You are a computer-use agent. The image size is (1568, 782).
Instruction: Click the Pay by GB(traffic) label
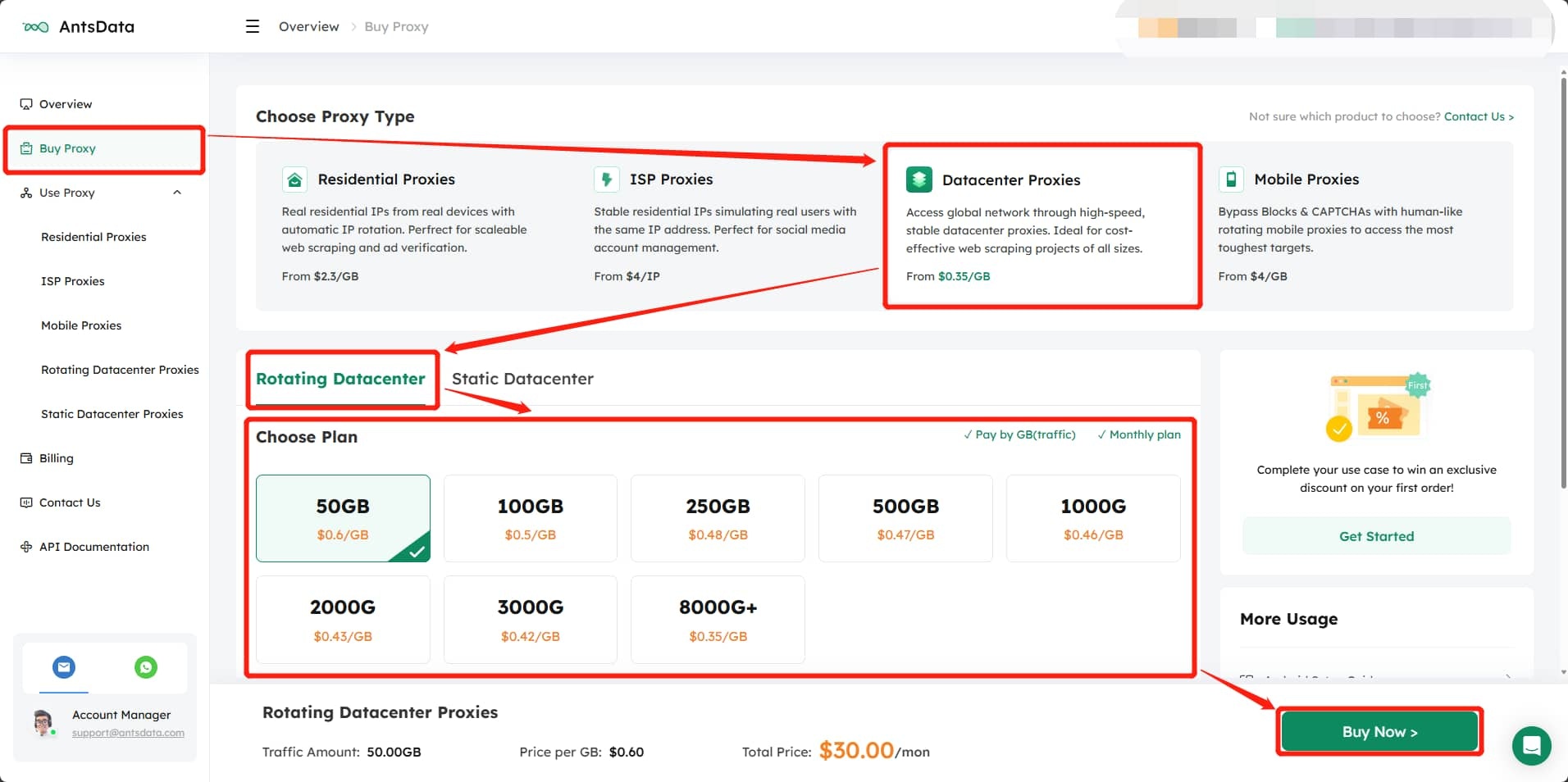(x=1019, y=434)
